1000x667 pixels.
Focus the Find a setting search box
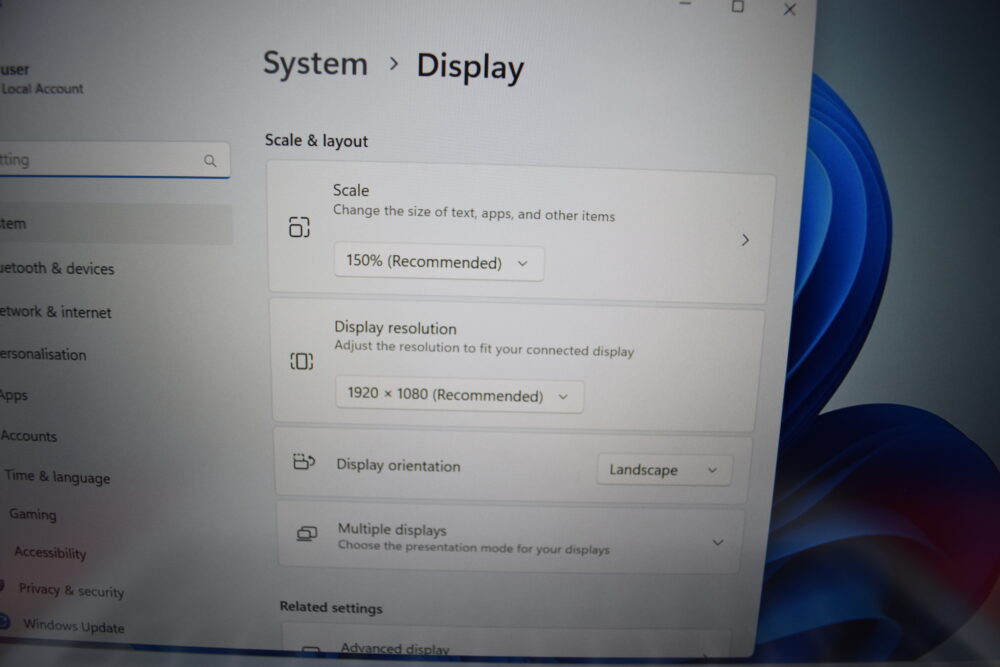[x=114, y=160]
